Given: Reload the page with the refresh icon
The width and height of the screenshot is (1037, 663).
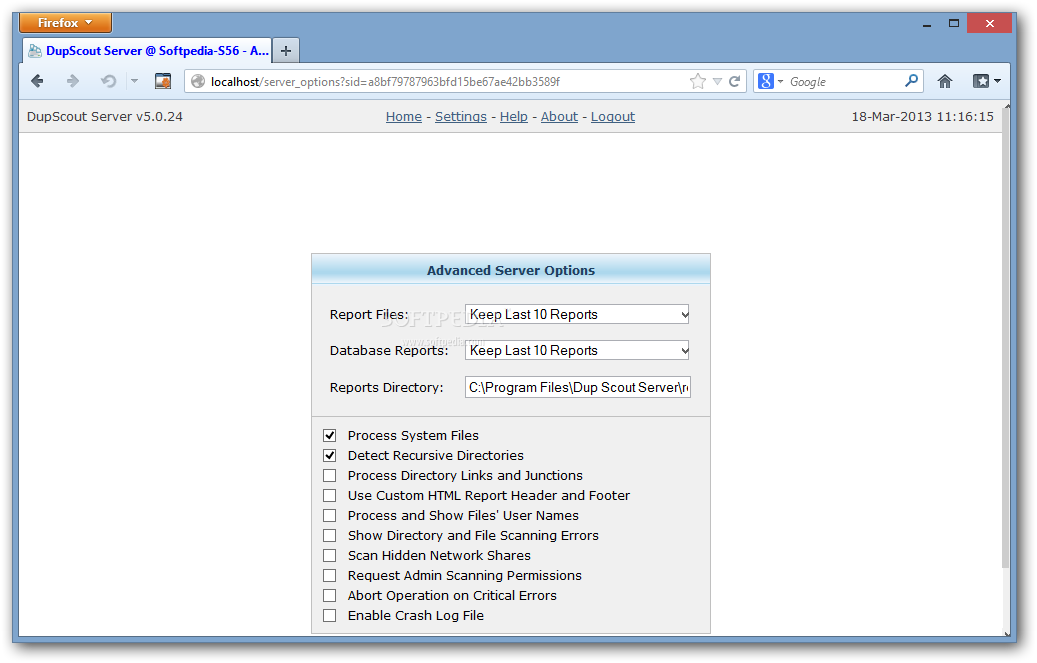Looking at the screenshot, I should [734, 81].
